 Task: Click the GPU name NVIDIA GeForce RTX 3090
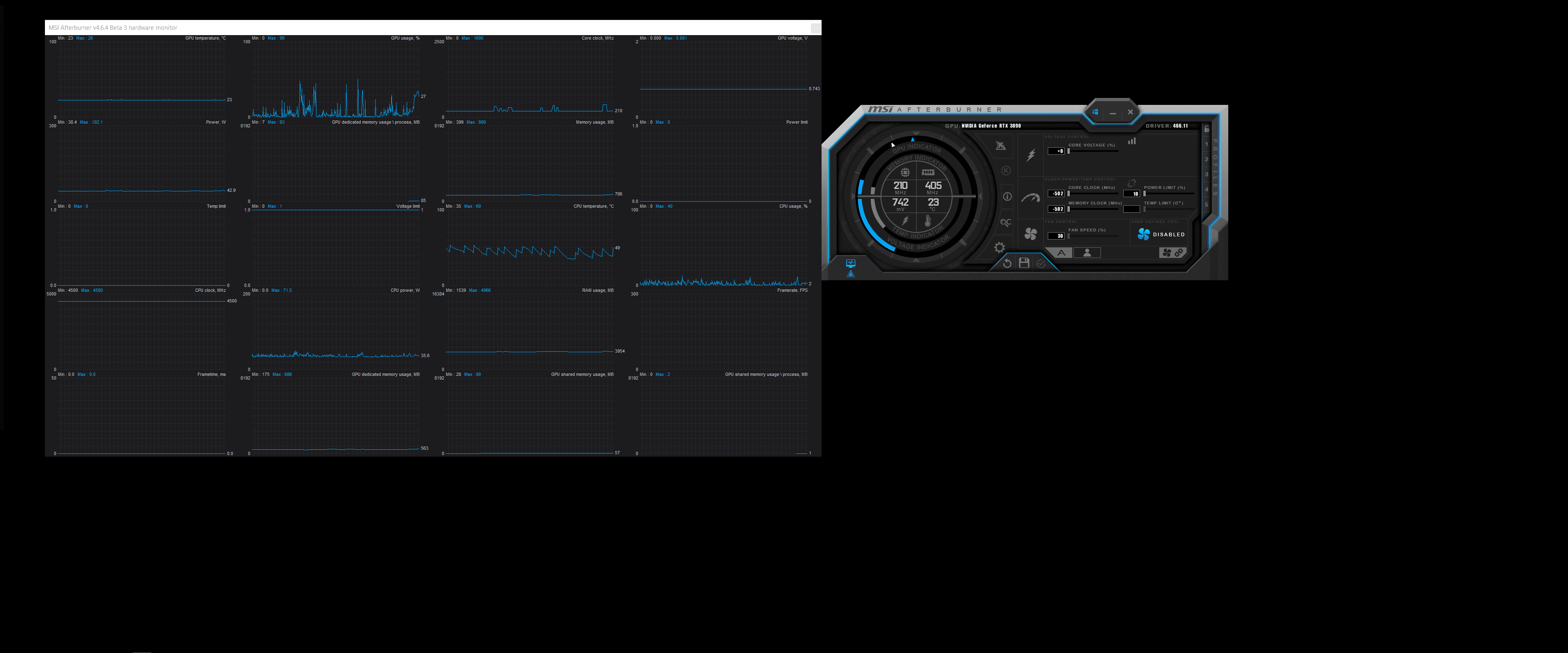(991, 126)
